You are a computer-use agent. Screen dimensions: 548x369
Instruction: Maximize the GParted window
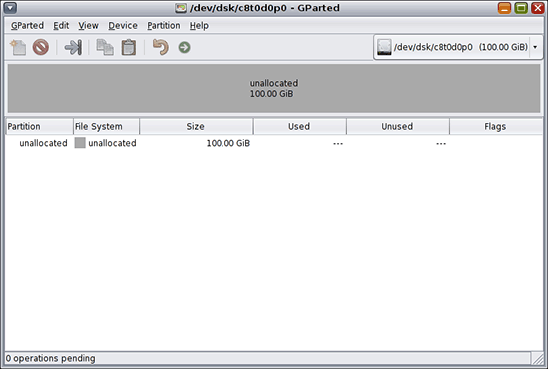pos(521,8)
